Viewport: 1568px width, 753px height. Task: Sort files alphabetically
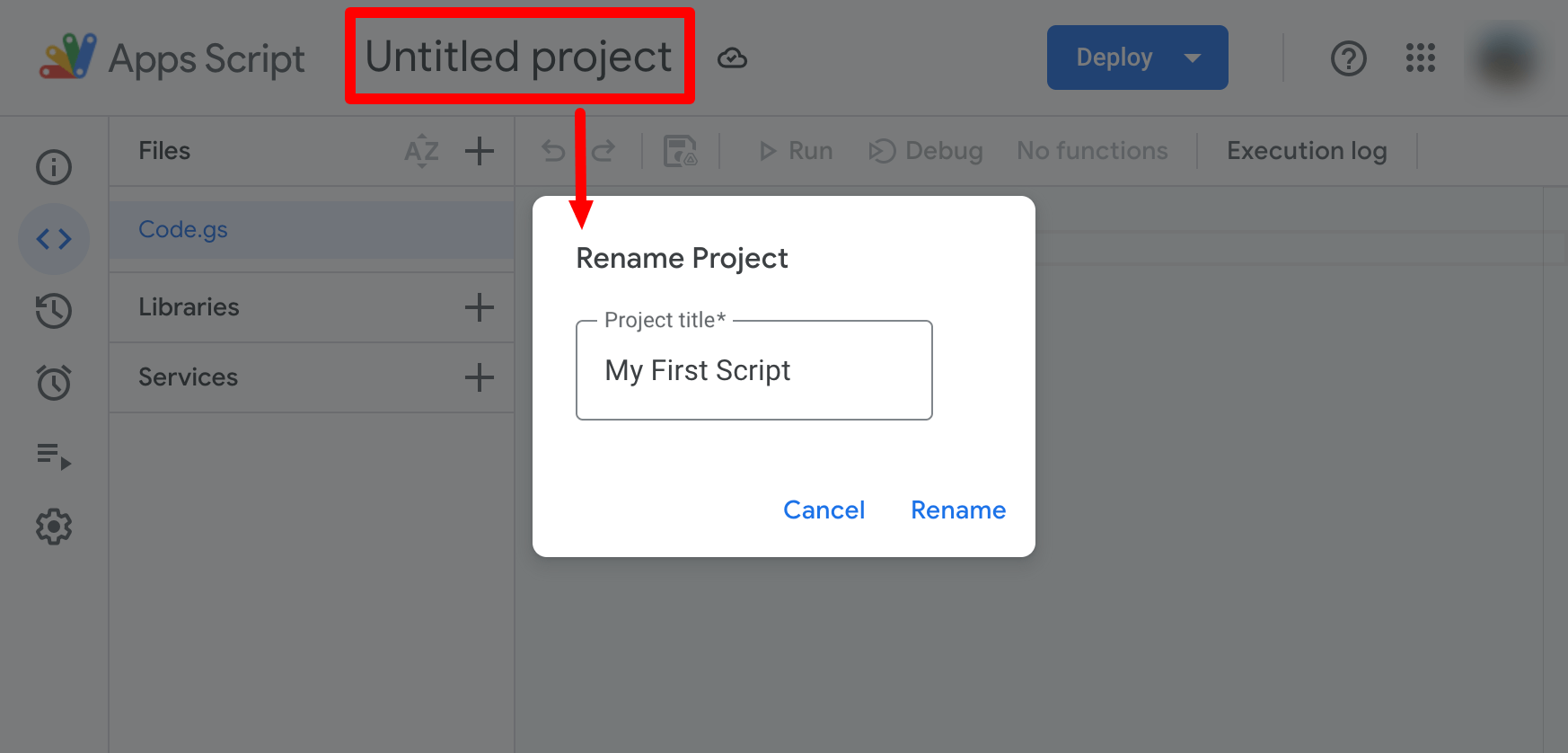point(420,151)
